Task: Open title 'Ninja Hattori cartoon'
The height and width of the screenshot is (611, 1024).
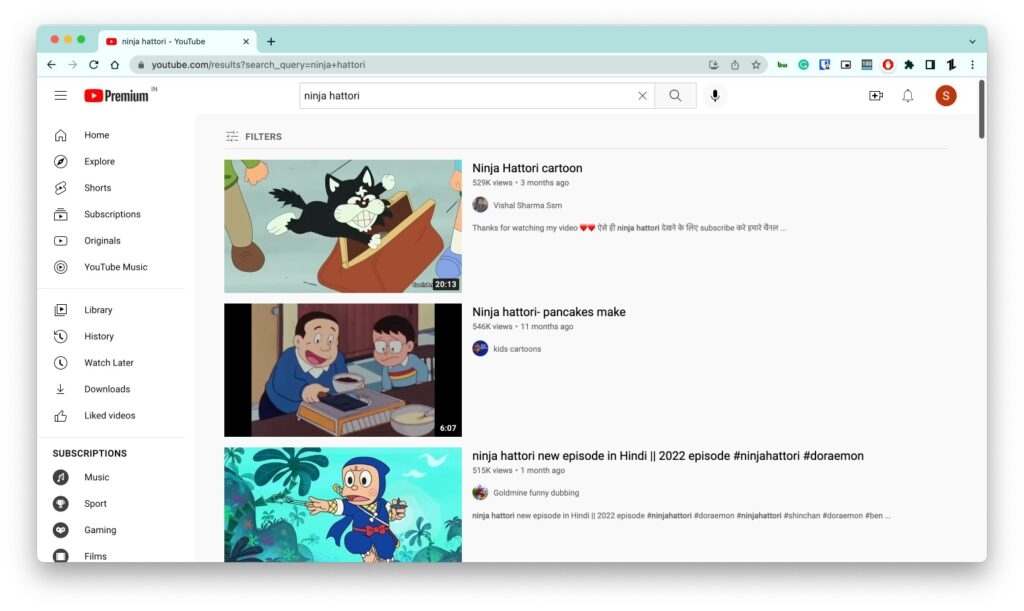Action: click(527, 168)
